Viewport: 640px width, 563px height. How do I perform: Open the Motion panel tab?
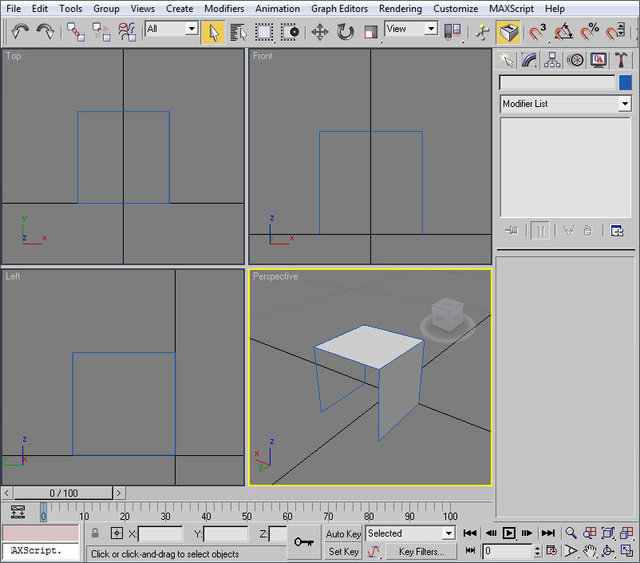[x=576, y=60]
